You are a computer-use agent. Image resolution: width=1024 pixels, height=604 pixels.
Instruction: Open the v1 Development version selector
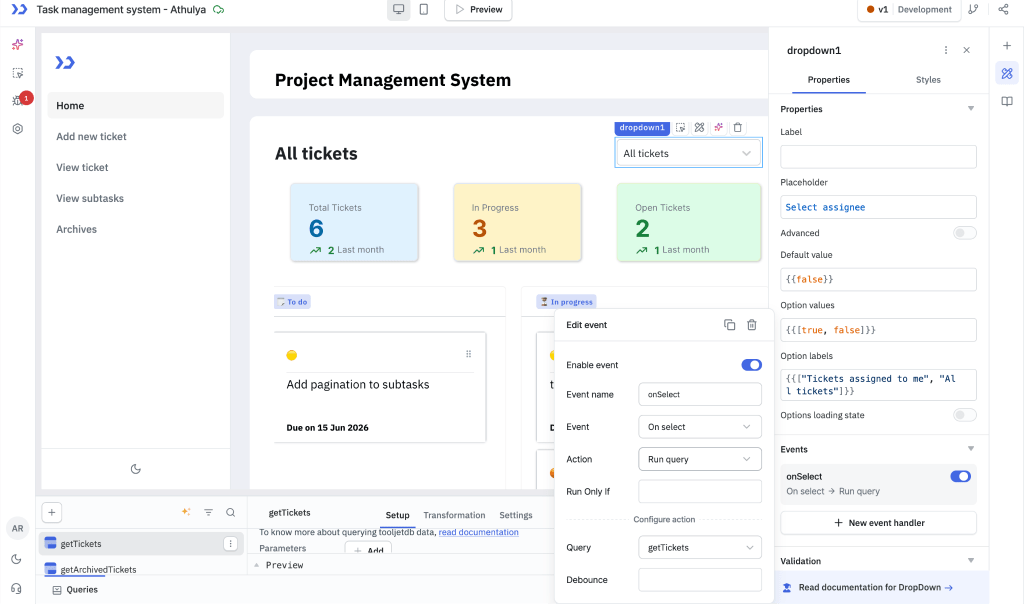coord(908,9)
